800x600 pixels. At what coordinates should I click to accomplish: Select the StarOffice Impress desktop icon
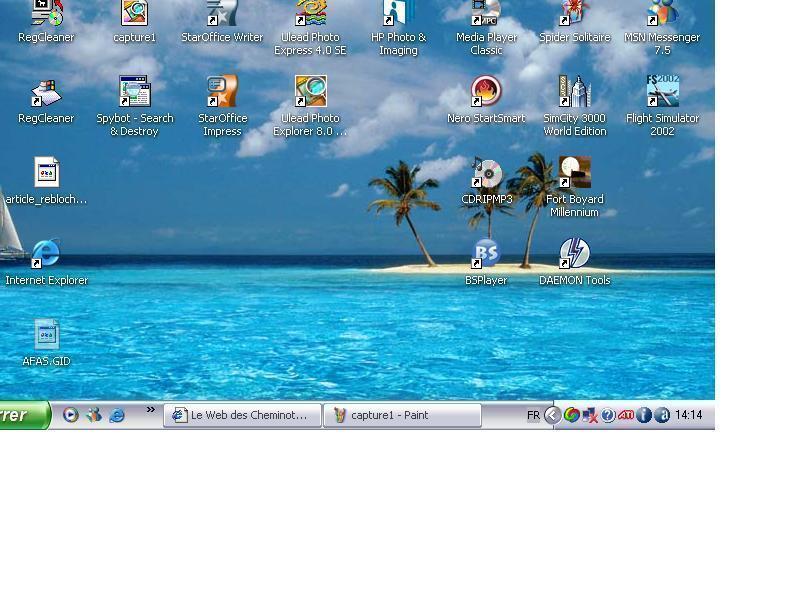[x=222, y=92]
